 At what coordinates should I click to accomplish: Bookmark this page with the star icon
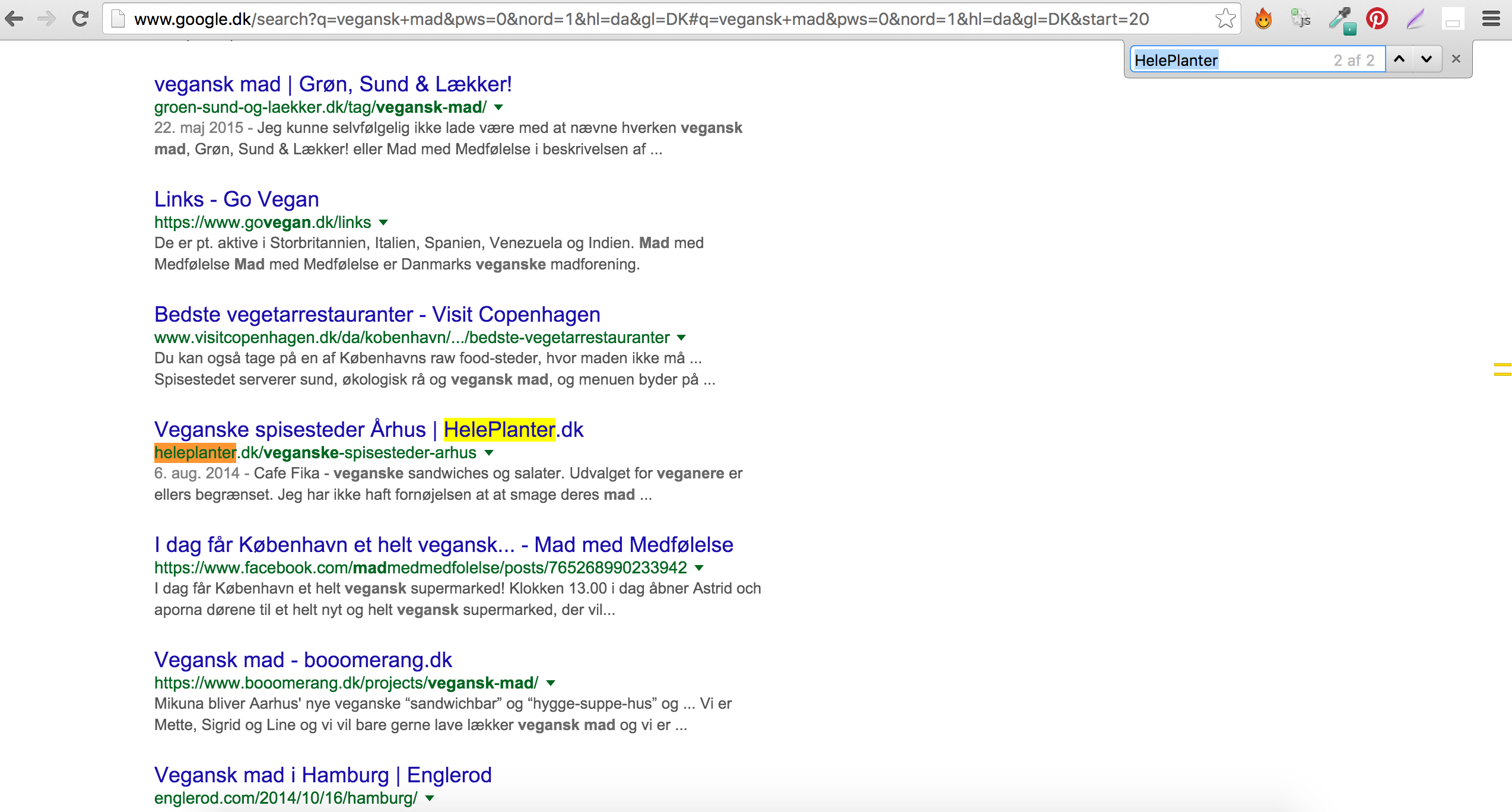tap(1225, 19)
